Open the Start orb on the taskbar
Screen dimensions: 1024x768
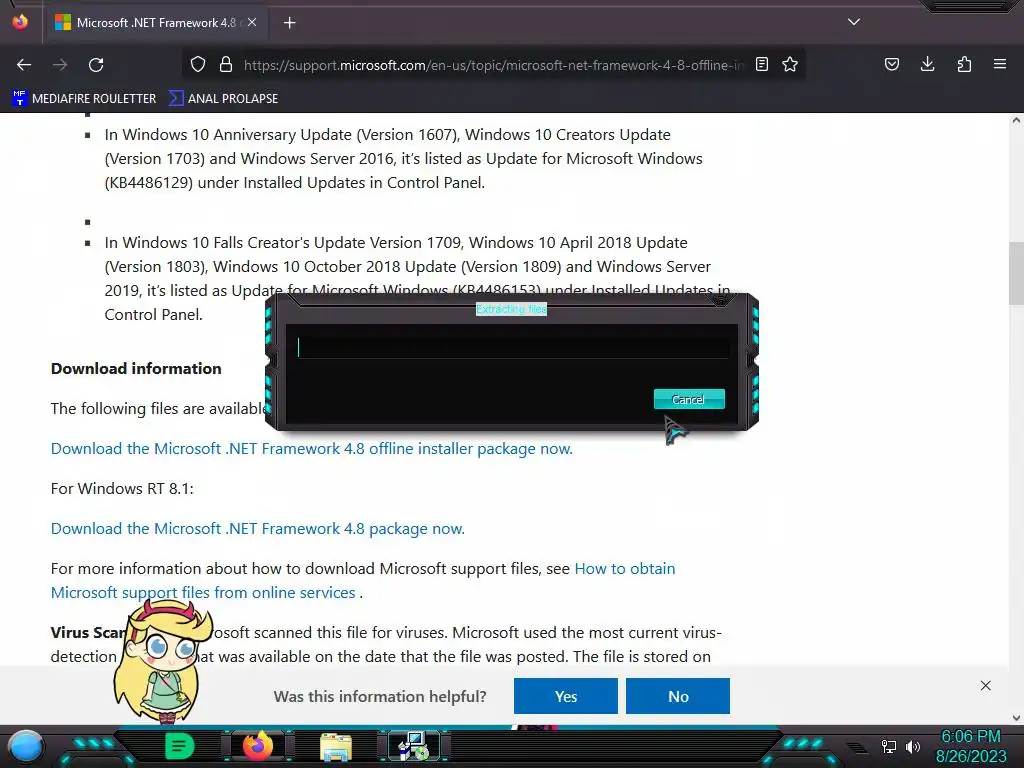tap(26, 746)
